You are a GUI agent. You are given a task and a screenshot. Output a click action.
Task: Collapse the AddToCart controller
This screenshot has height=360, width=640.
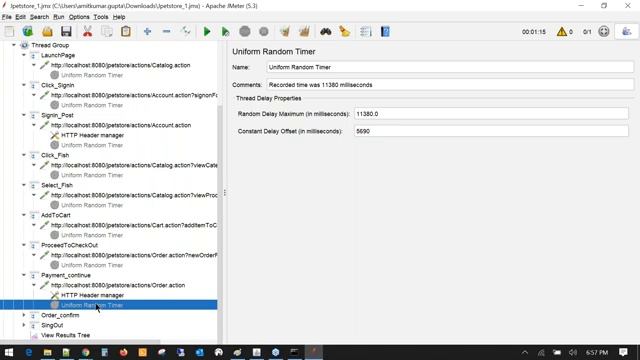click(24, 215)
